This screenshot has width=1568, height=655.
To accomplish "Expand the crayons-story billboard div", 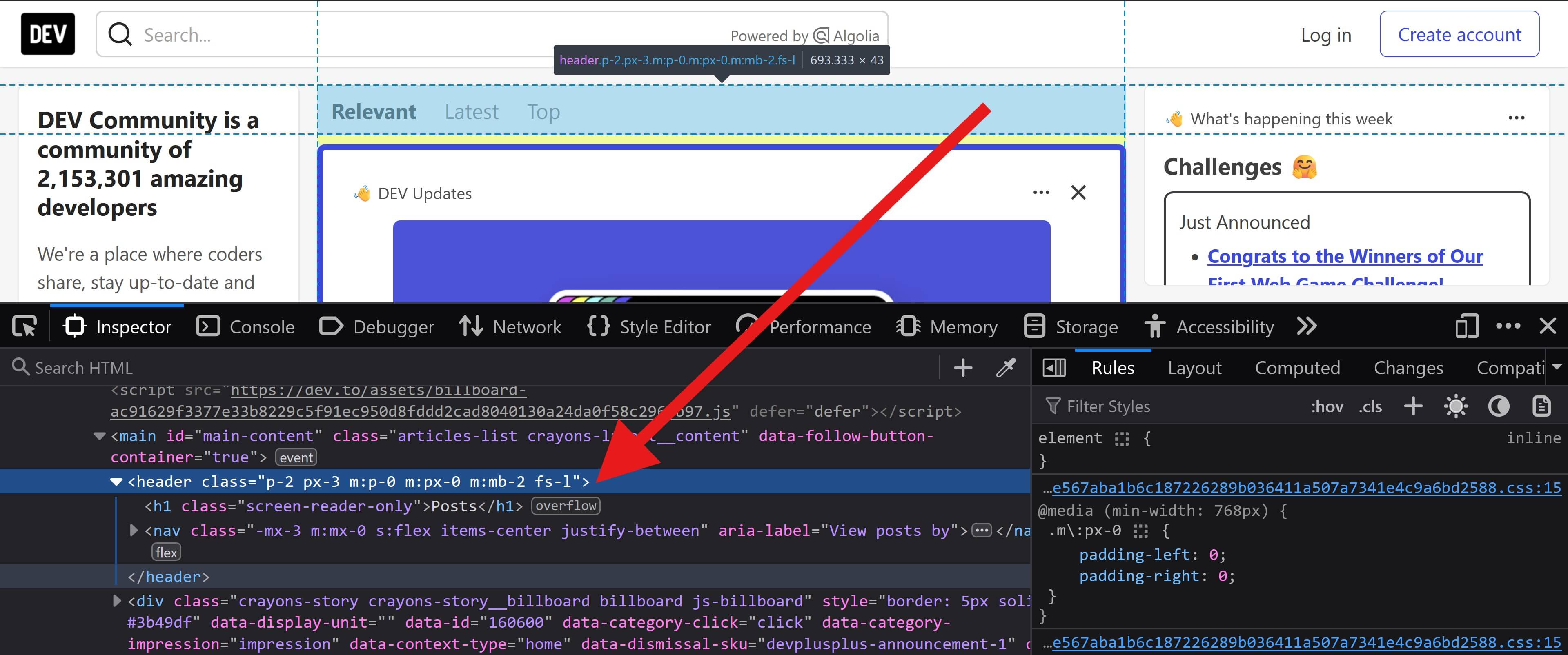I will click(117, 601).
